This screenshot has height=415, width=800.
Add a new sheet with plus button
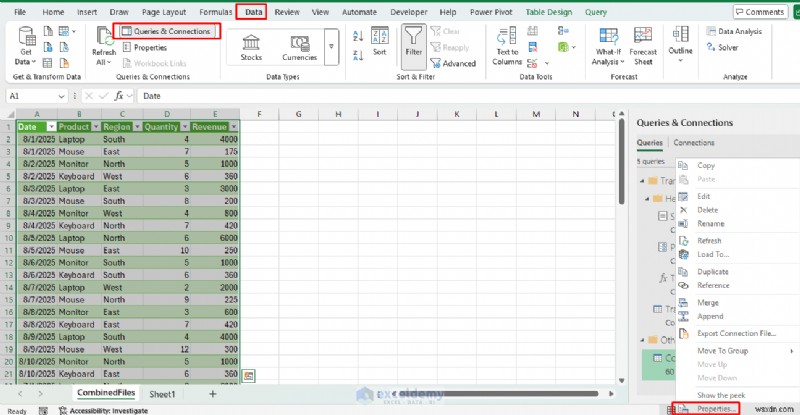tap(213, 394)
